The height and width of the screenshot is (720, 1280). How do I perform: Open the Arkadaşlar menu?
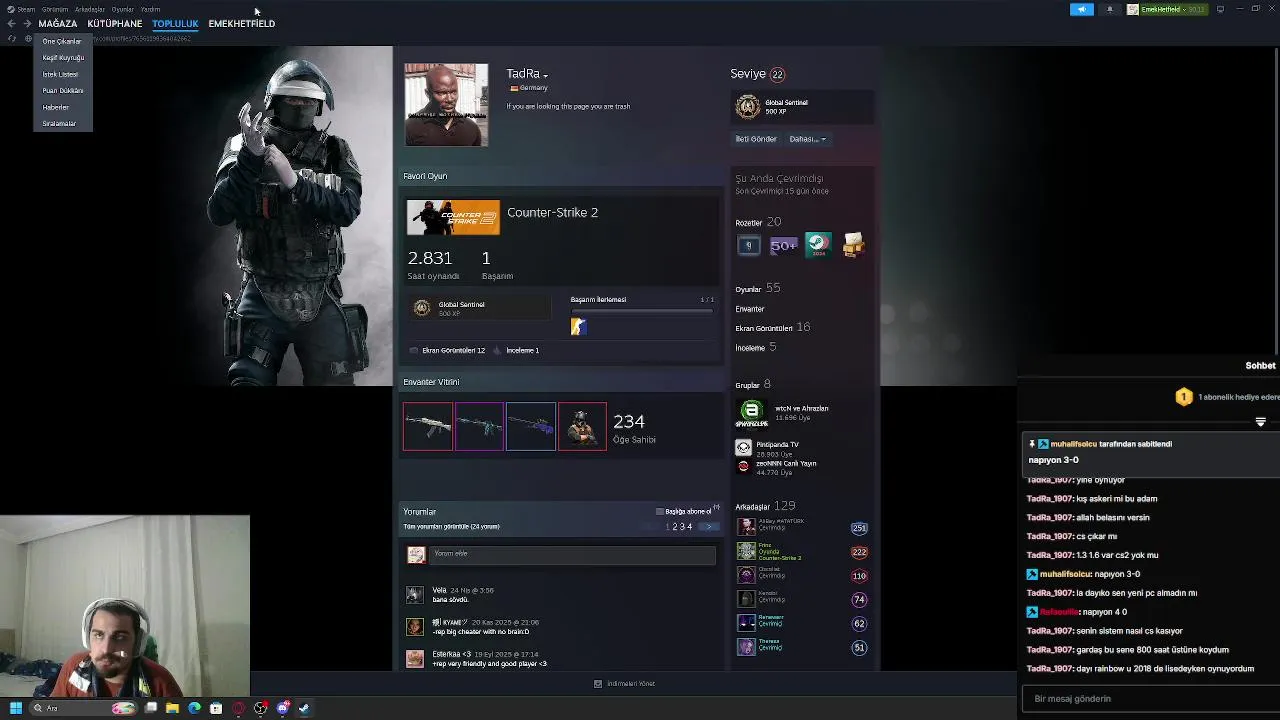90,9
